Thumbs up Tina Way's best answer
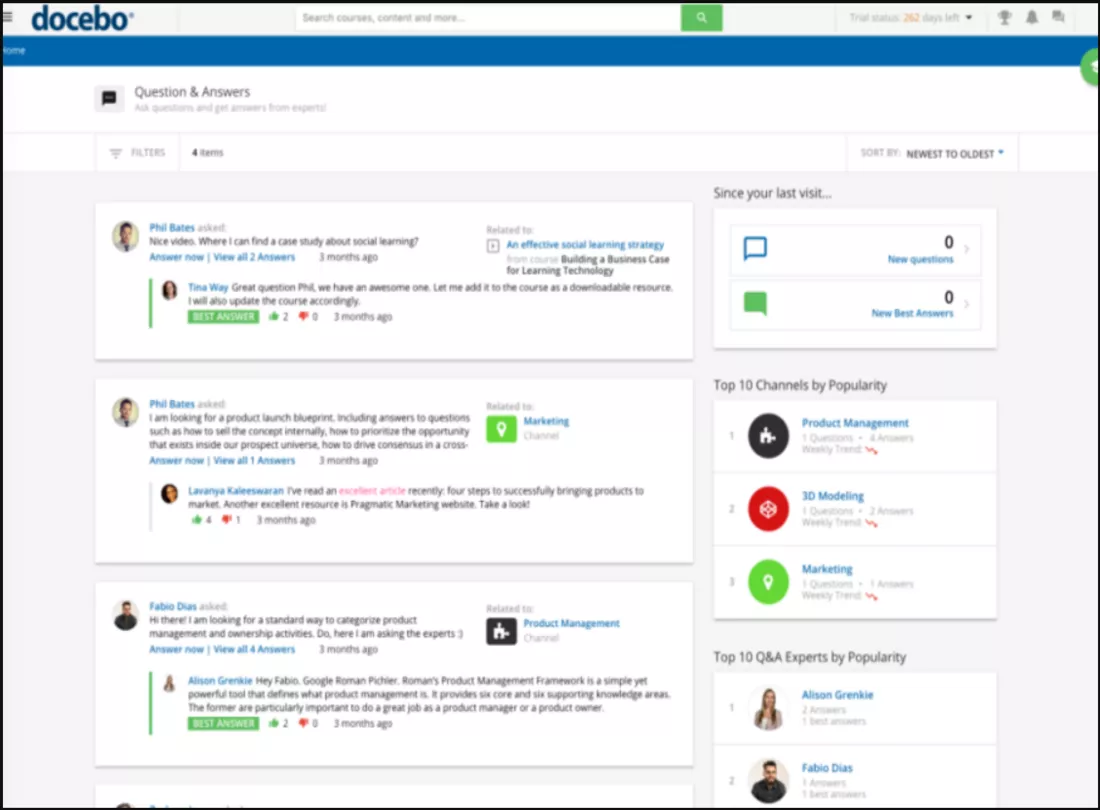Image resolution: width=1100 pixels, height=810 pixels. (x=273, y=317)
